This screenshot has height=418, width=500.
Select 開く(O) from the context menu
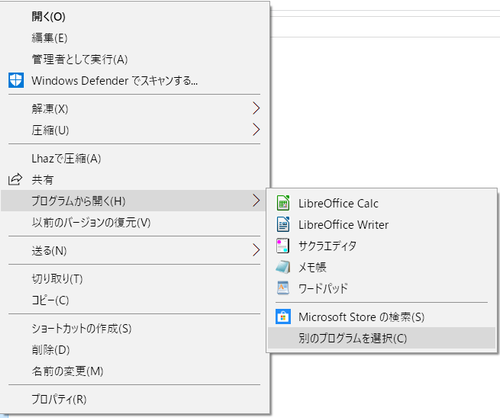click(x=134, y=16)
